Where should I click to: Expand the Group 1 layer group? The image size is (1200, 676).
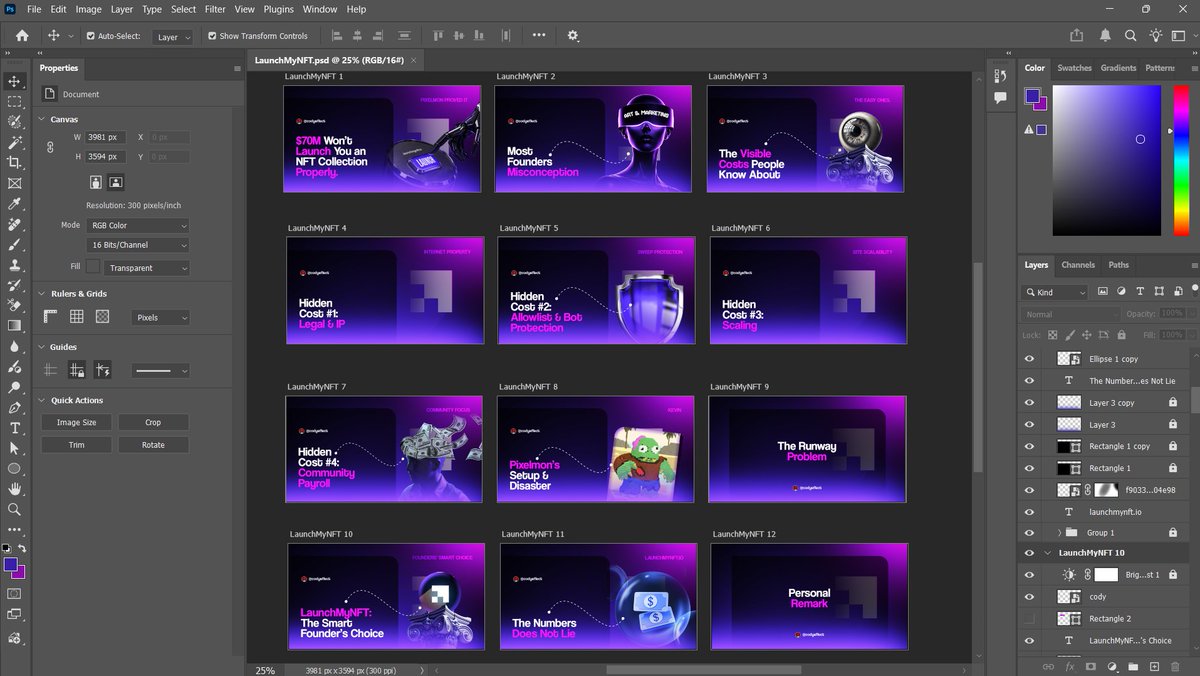[x=1059, y=533]
